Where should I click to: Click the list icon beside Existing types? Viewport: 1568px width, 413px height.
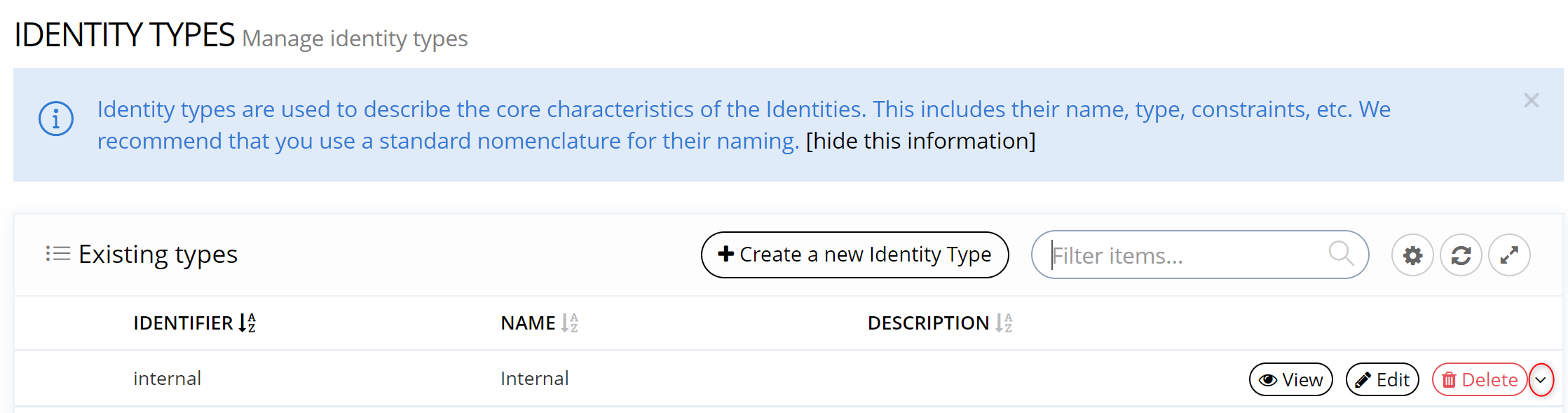click(58, 254)
